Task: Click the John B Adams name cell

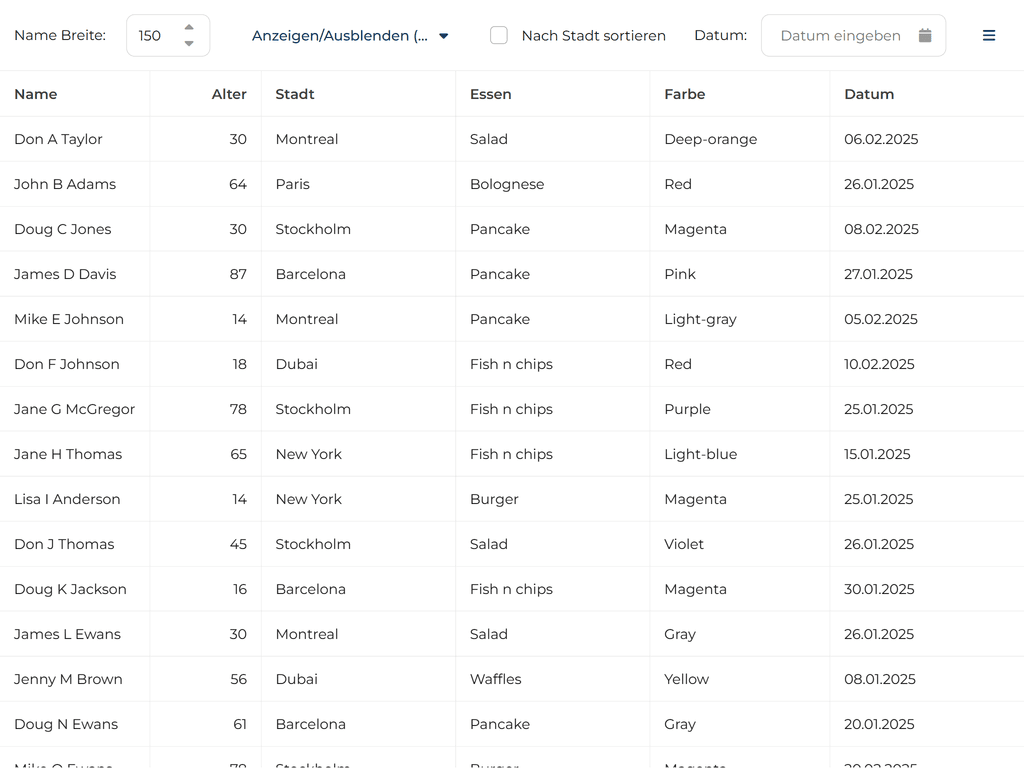Action: pos(65,184)
